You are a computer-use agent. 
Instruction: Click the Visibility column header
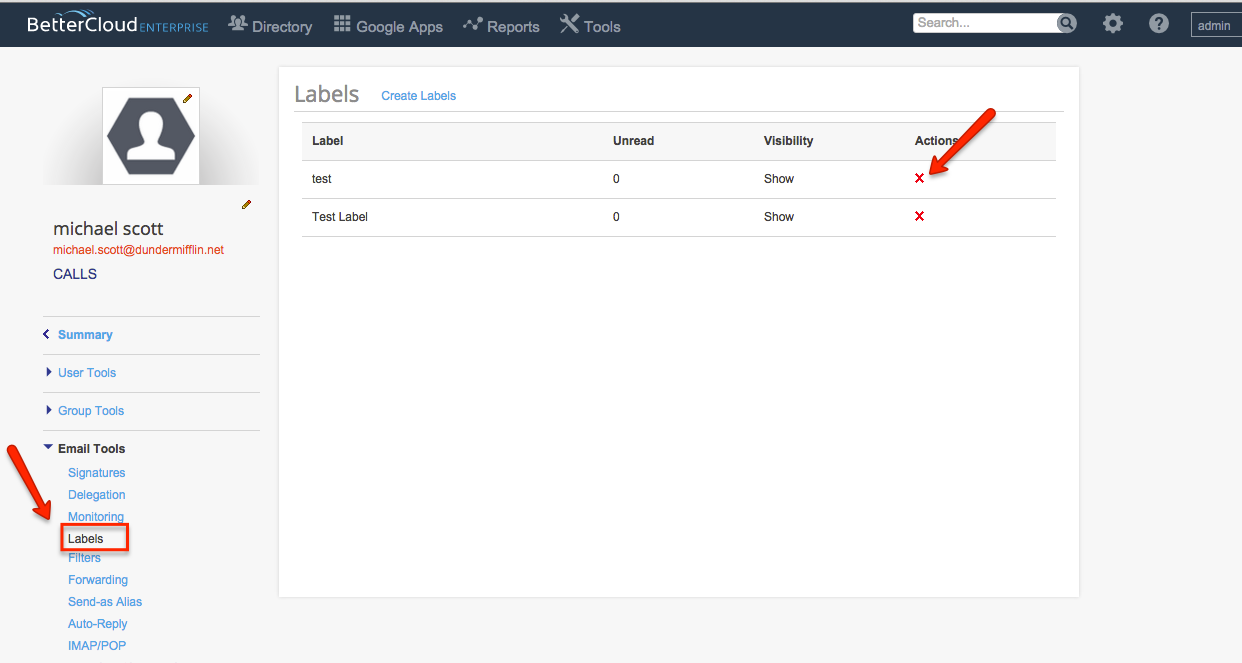coord(789,141)
